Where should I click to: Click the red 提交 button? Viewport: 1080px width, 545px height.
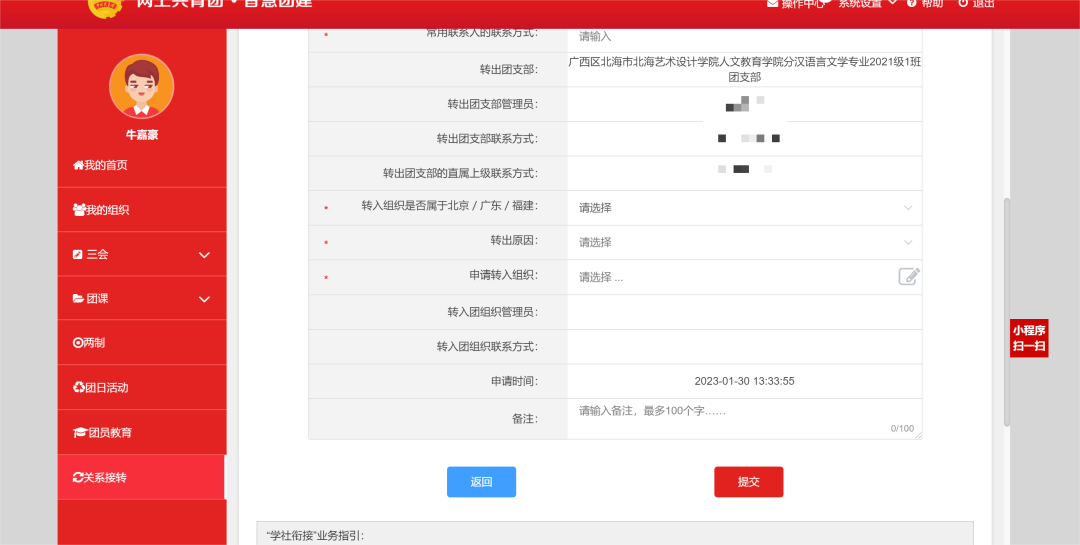point(748,482)
